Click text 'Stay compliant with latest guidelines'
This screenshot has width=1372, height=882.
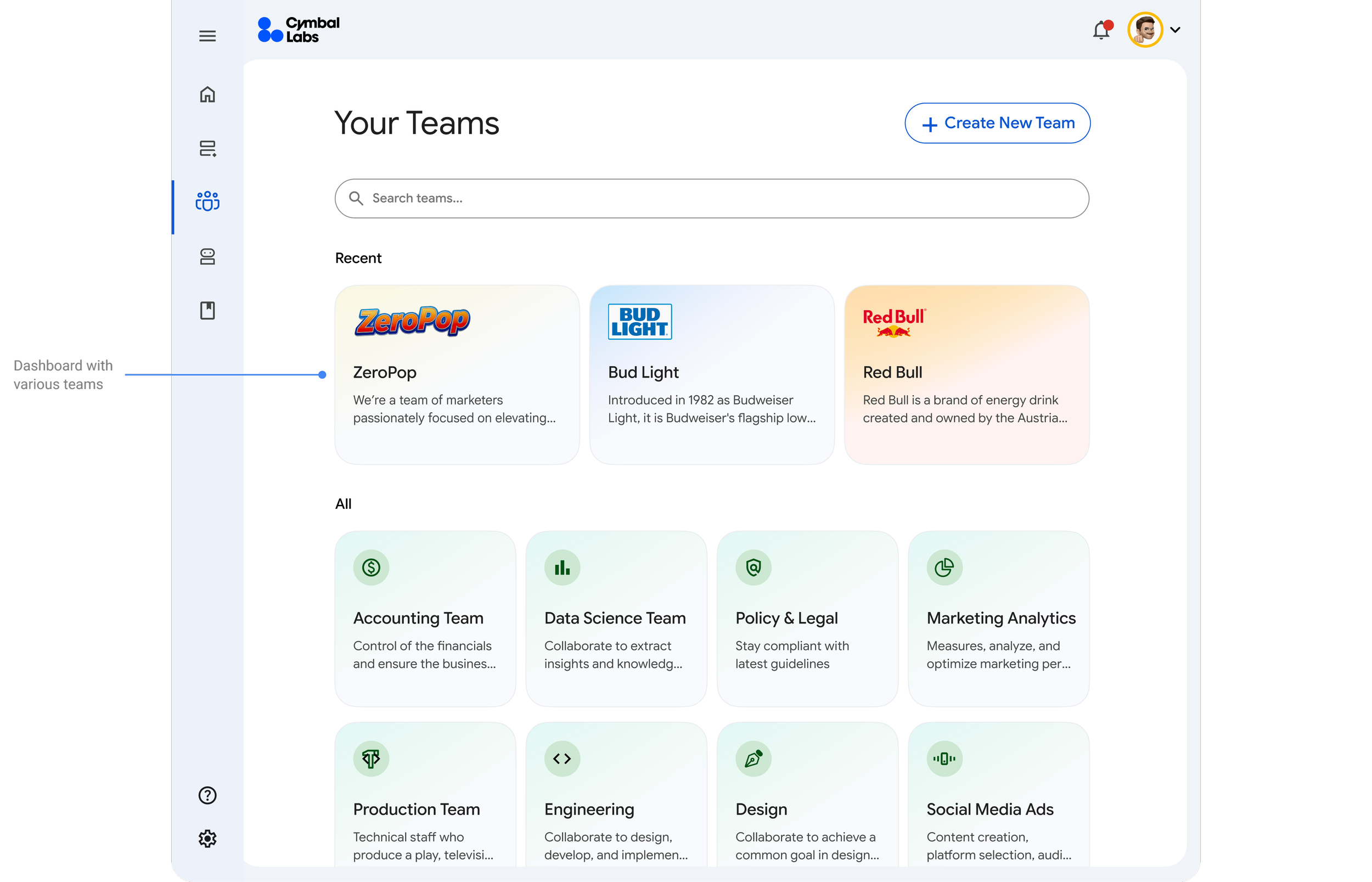coord(792,655)
